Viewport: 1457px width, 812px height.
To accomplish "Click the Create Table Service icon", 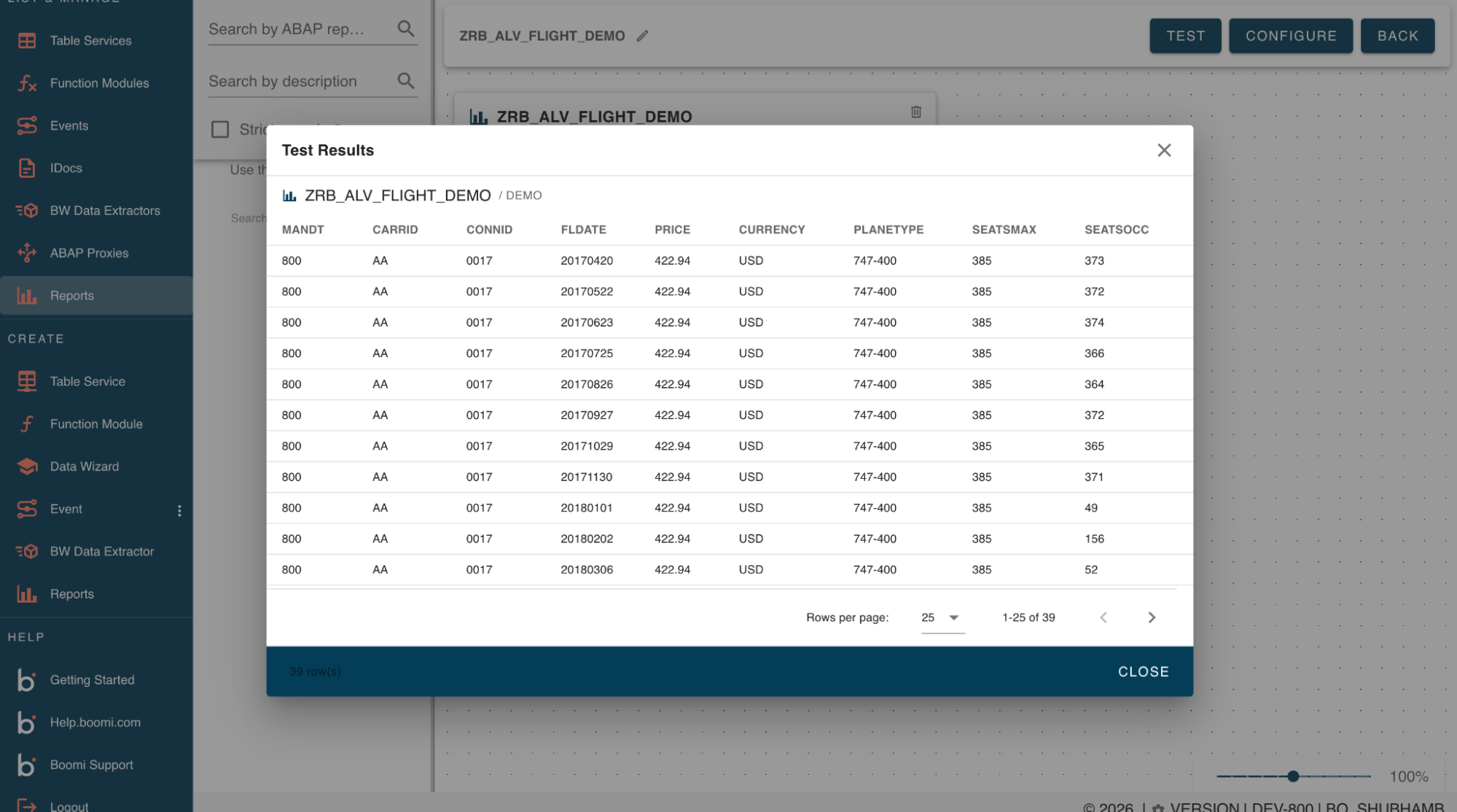I will click(27, 381).
